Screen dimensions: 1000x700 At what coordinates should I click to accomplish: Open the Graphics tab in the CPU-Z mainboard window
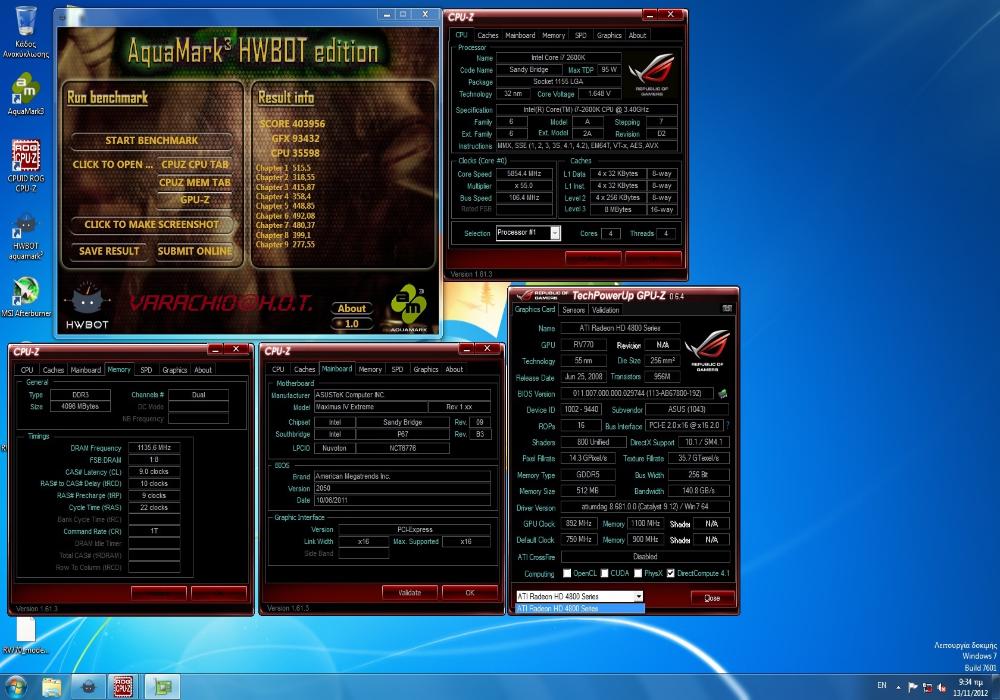[425, 369]
